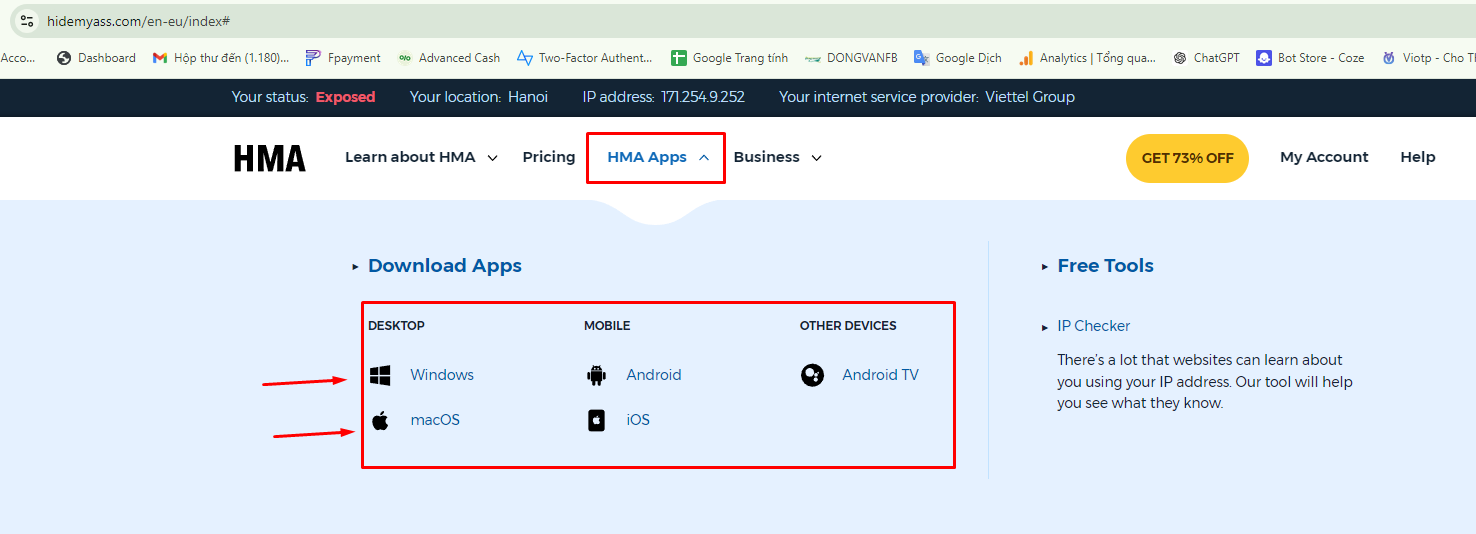Click the DESKTOP column heading
The height and width of the screenshot is (534, 1476).
point(396,326)
